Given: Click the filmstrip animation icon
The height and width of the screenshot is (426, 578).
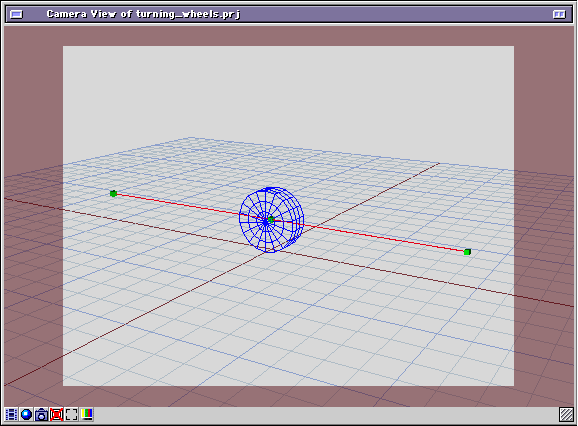Looking at the screenshot, I should click(x=11, y=415).
